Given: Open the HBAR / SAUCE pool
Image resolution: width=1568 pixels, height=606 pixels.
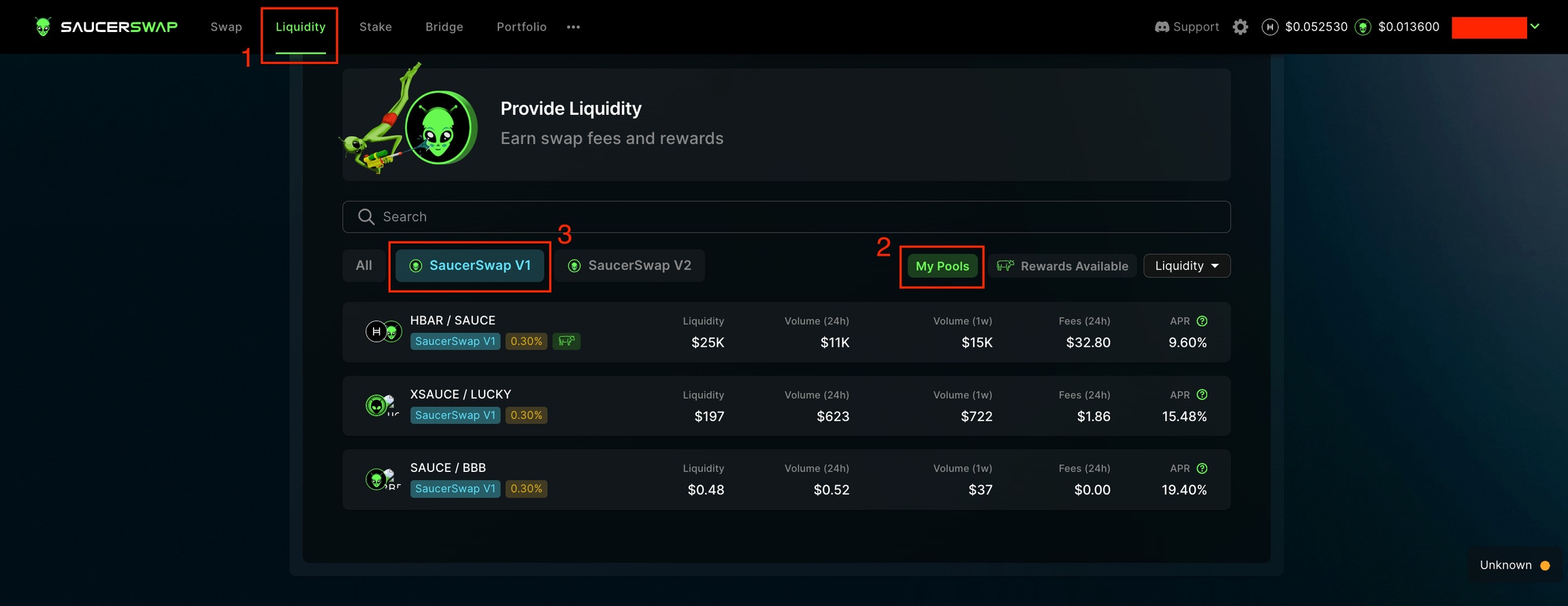Looking at the screenshot, I should click(x=786, y=332).
